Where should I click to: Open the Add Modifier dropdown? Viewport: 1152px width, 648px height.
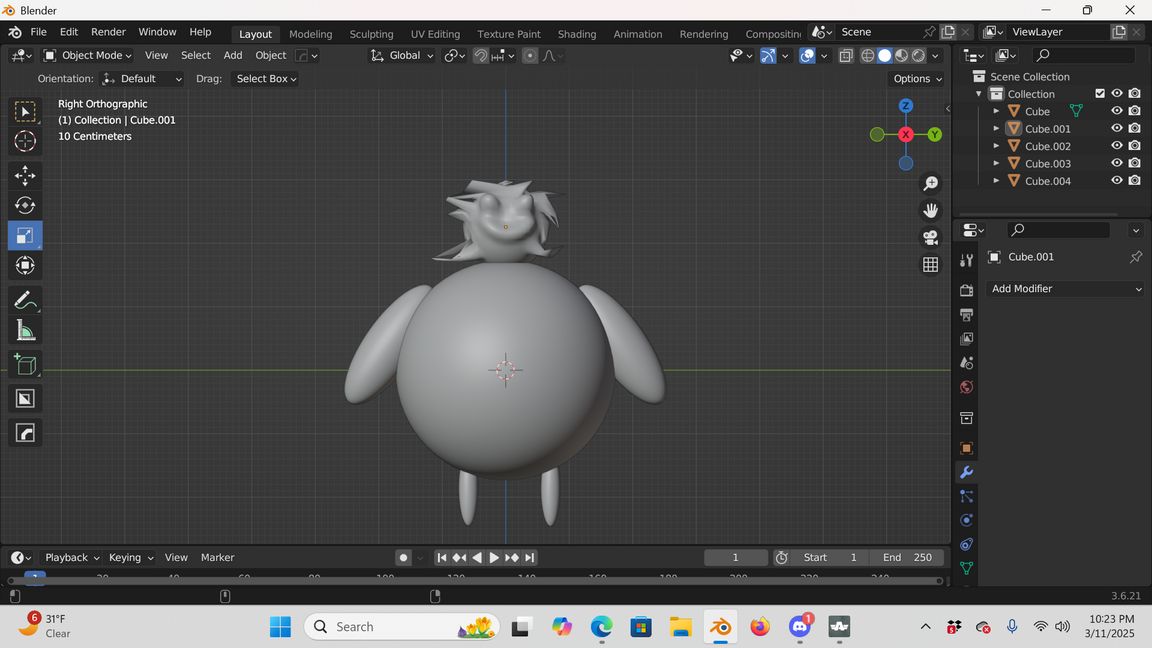(x=1065, y=289)
